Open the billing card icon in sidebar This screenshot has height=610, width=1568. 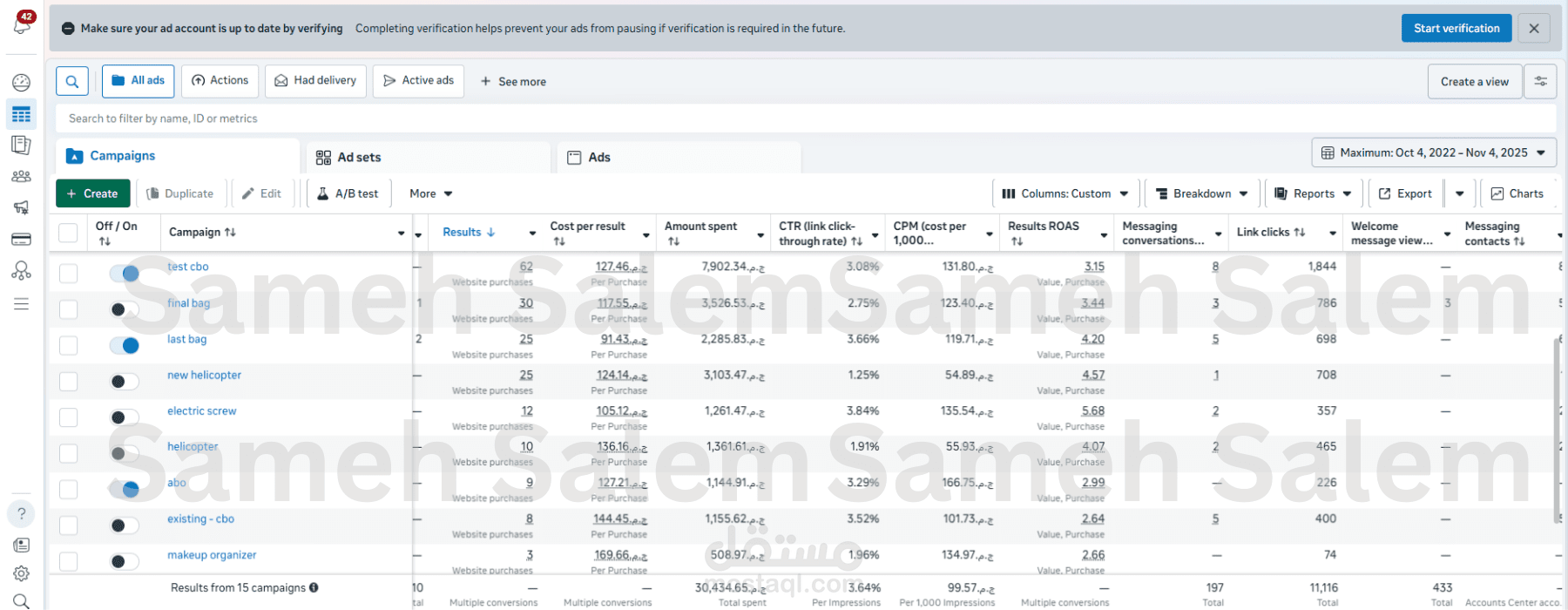point(21,239)
